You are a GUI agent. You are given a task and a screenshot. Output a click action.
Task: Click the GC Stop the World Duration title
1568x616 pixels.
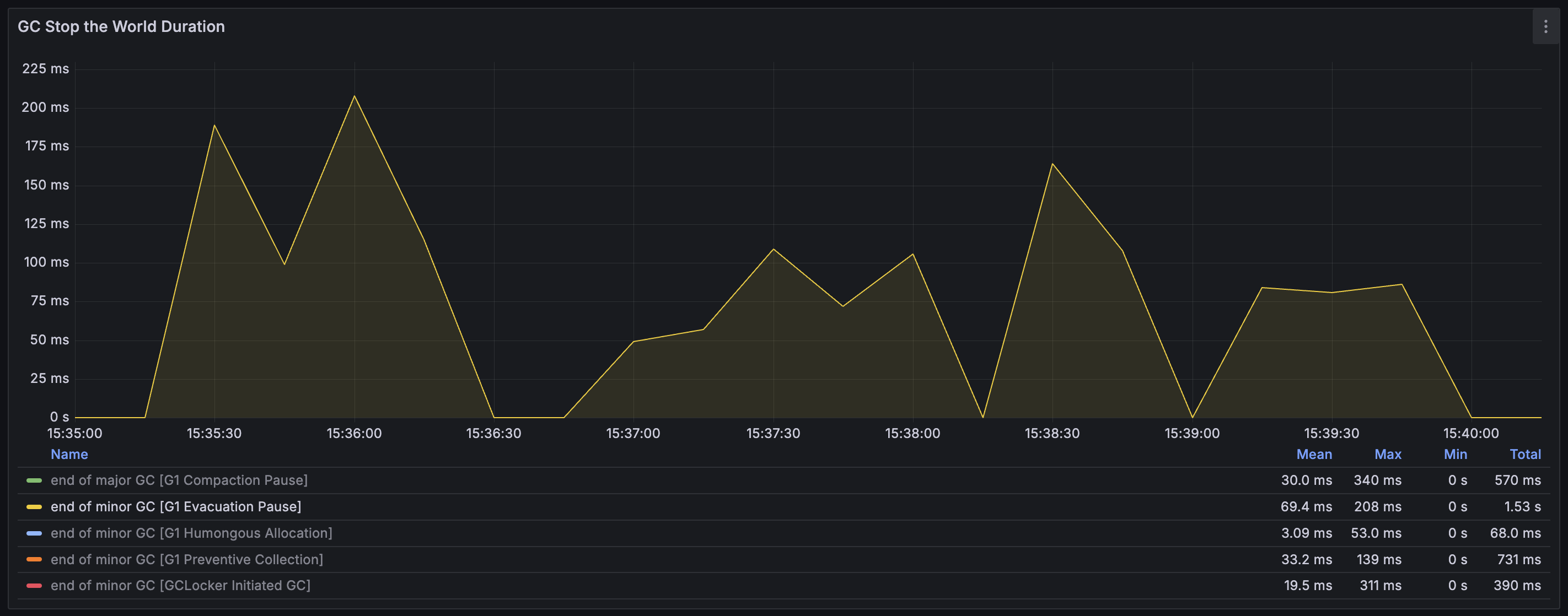[x=121, y=27]
